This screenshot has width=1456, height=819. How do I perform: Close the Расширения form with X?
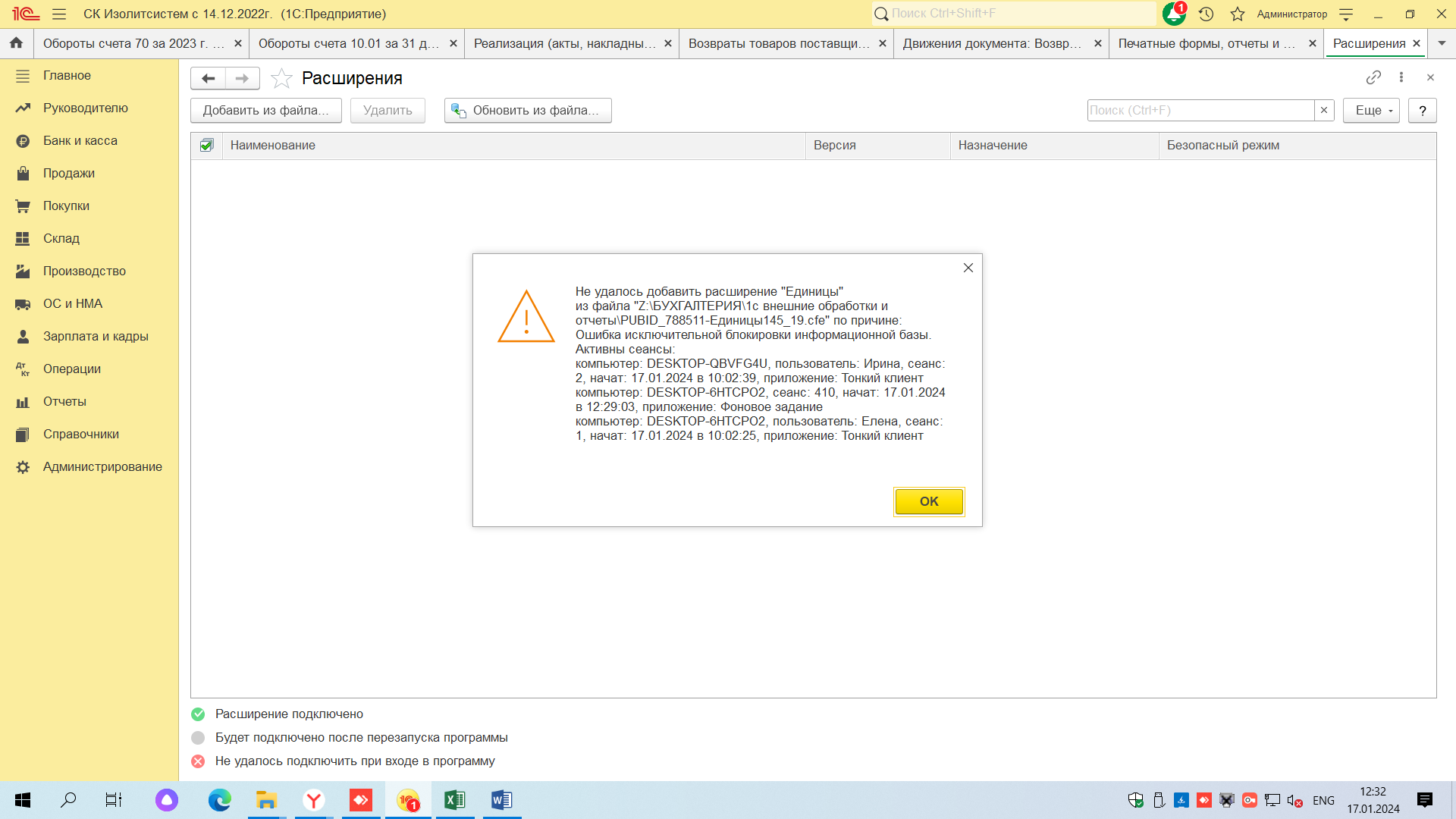pyautogui.click(x=1430, y=77)
